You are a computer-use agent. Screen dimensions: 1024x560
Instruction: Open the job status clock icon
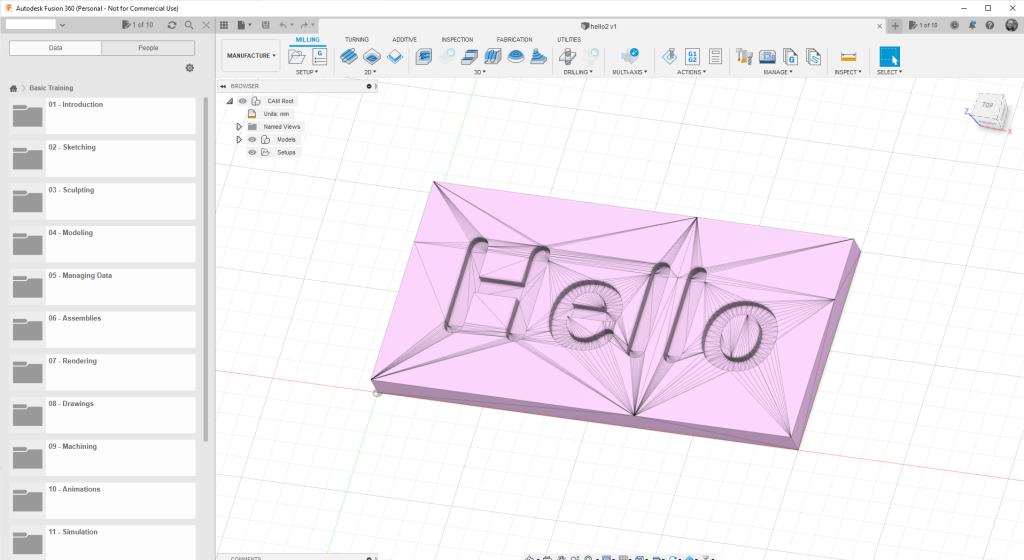954,25
